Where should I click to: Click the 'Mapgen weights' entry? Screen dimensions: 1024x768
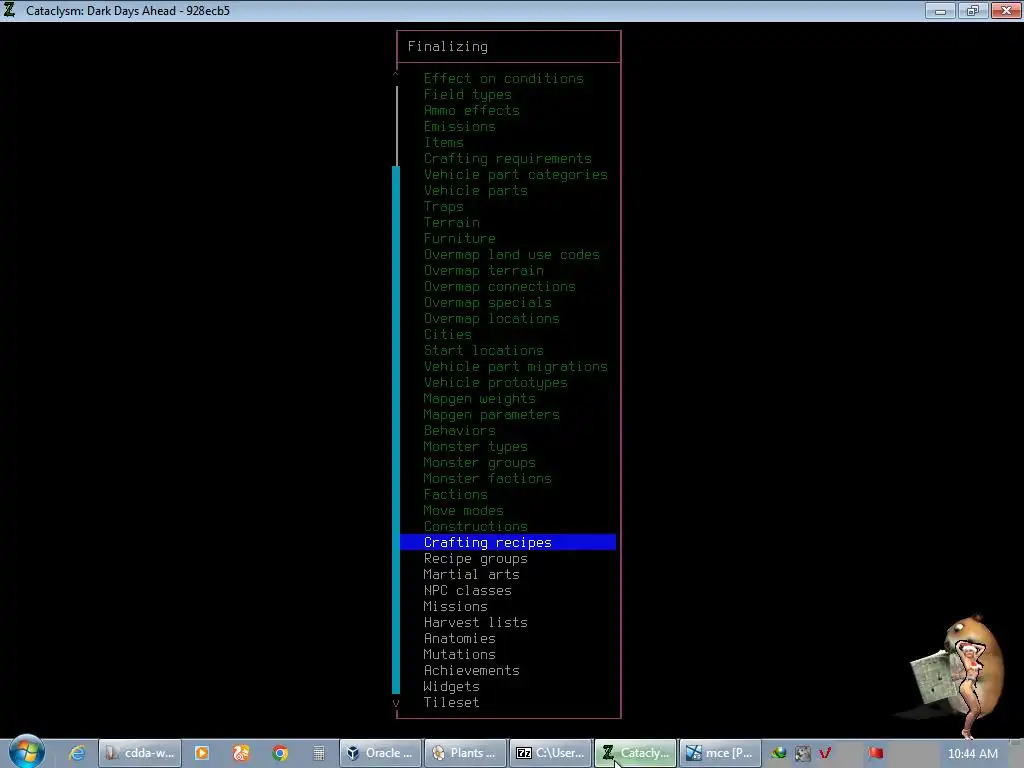tap(479, 398)
